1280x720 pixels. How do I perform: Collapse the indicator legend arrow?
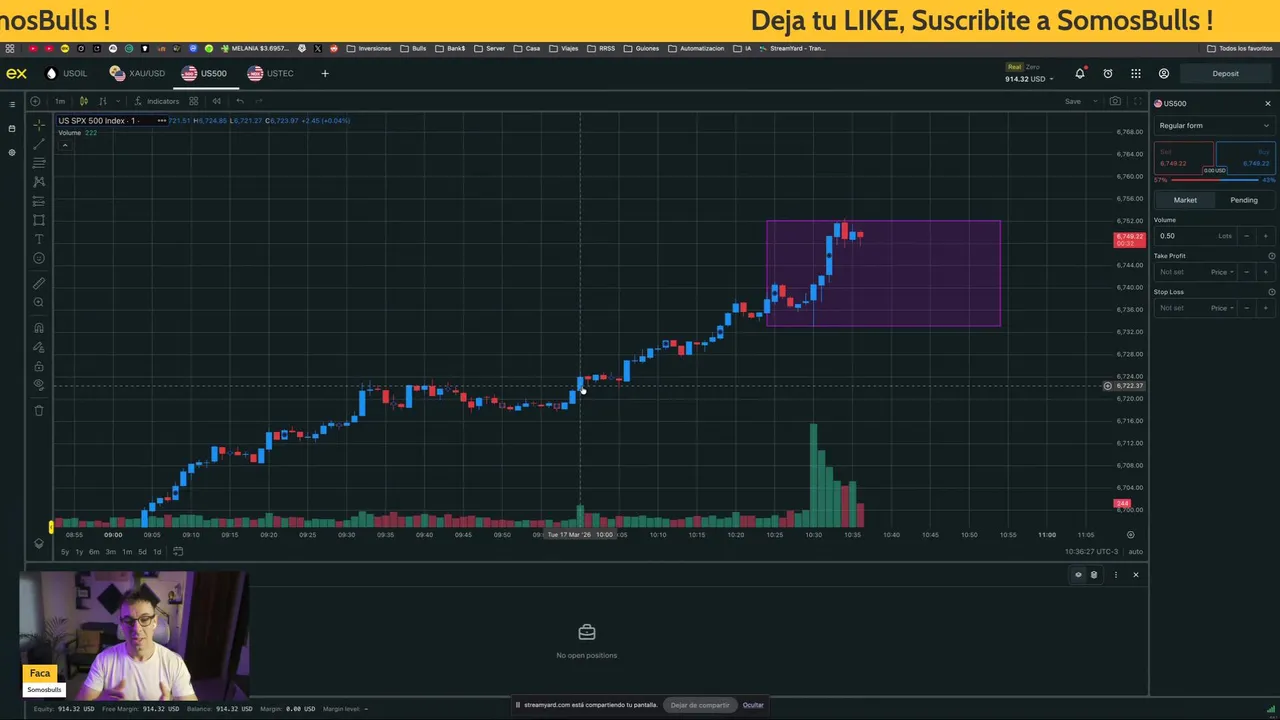[x=65, y=146]
